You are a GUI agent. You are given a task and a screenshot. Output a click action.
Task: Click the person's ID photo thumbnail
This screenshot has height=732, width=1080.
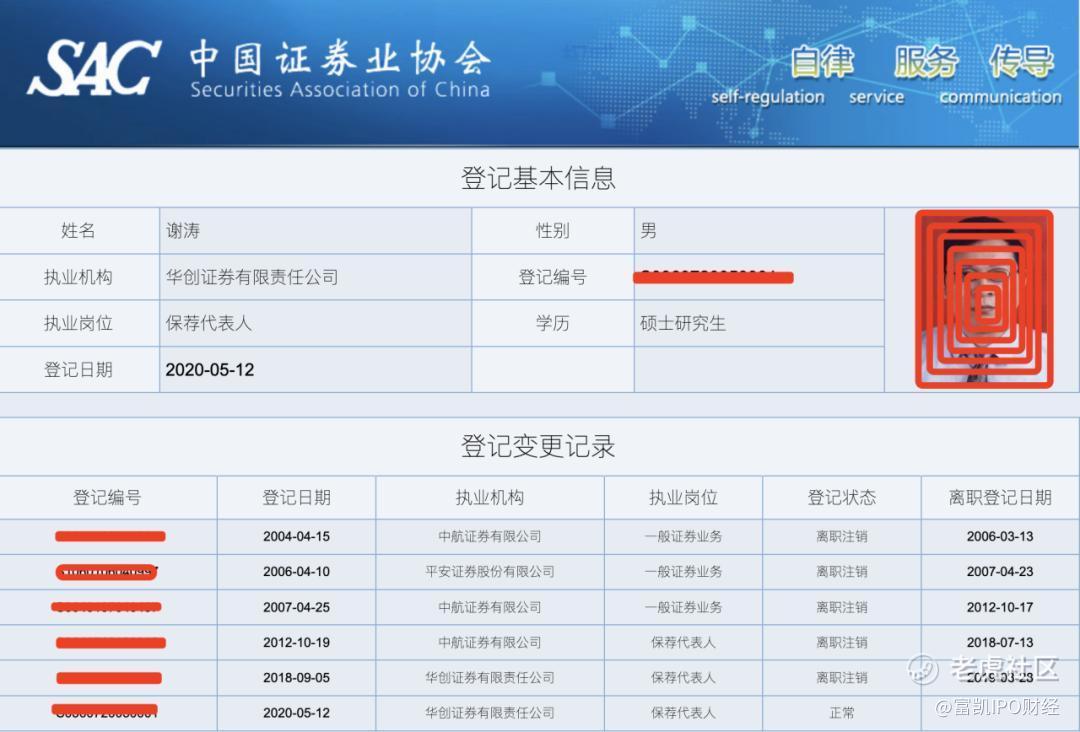(984, 299)
